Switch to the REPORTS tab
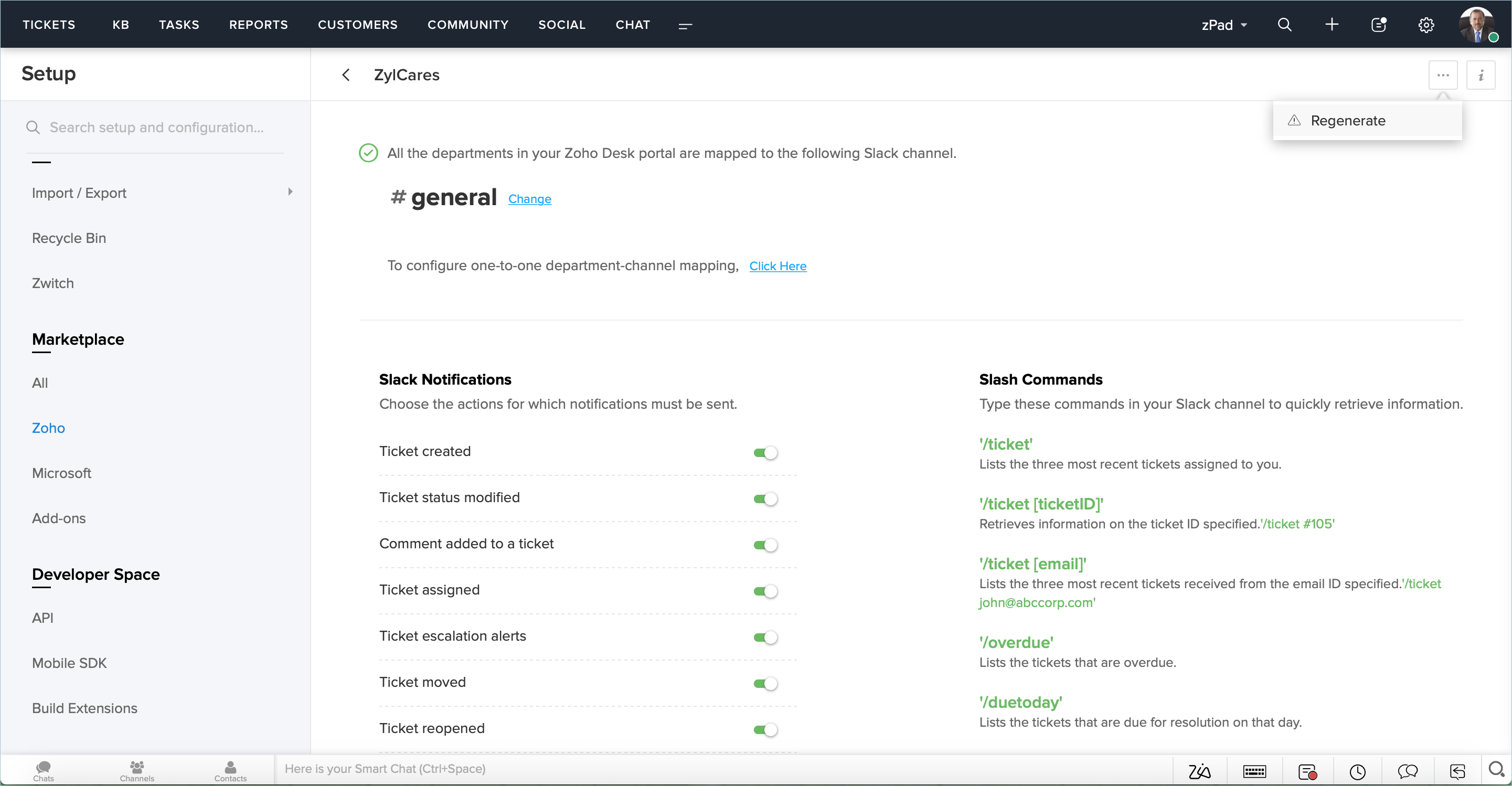1512x786 pixels. click(258, 25)
